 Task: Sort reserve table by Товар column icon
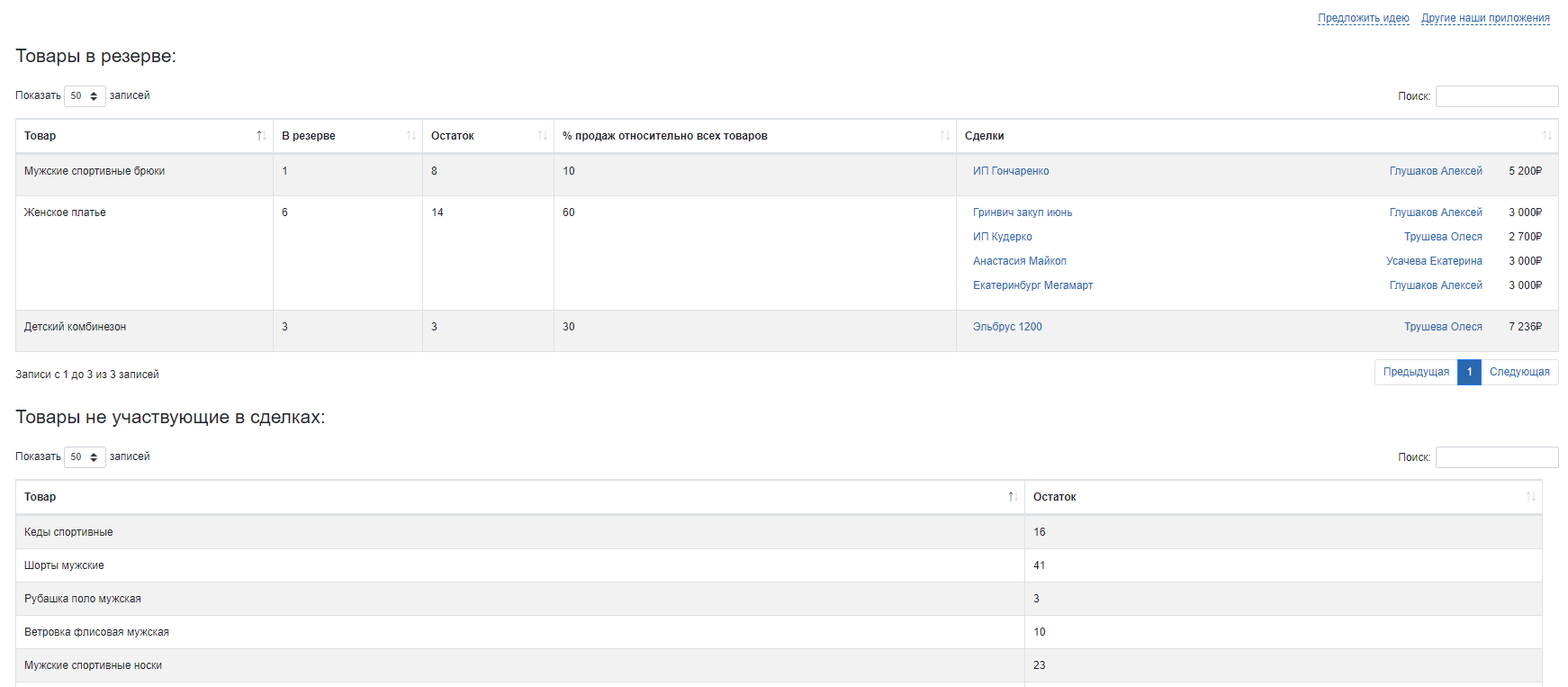[x=261, y=136]
